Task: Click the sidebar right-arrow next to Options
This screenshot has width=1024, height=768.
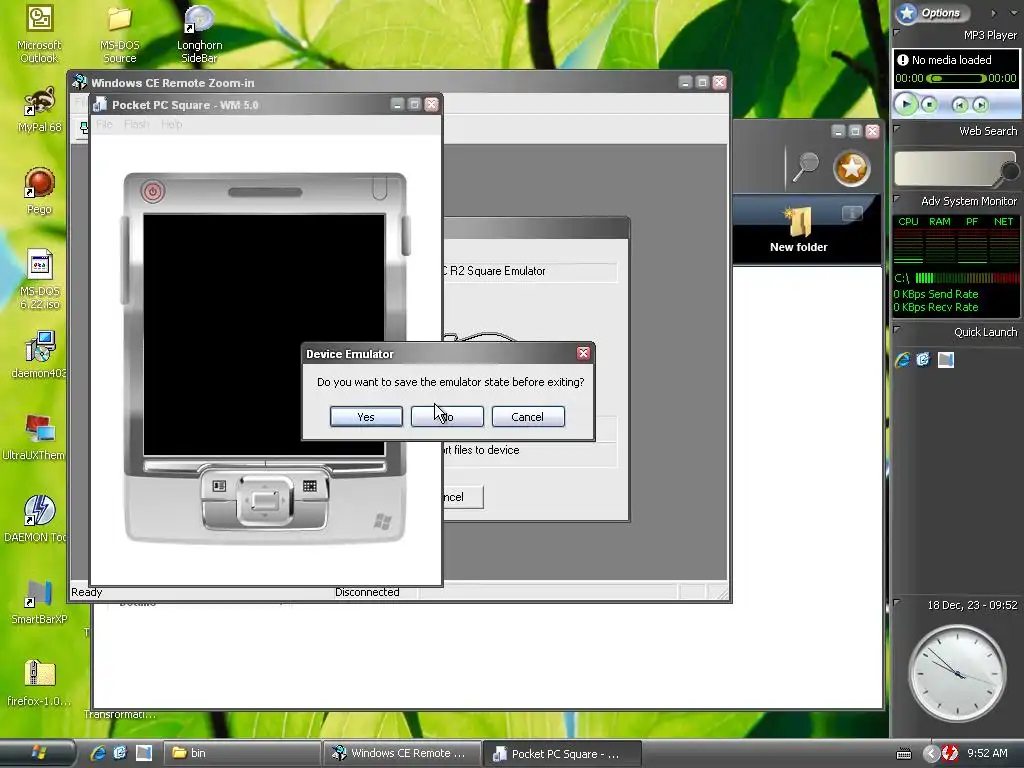Action: (993, 13)
